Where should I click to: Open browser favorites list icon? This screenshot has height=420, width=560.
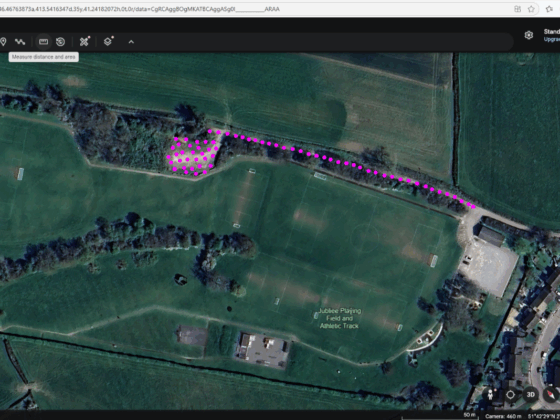550,9
